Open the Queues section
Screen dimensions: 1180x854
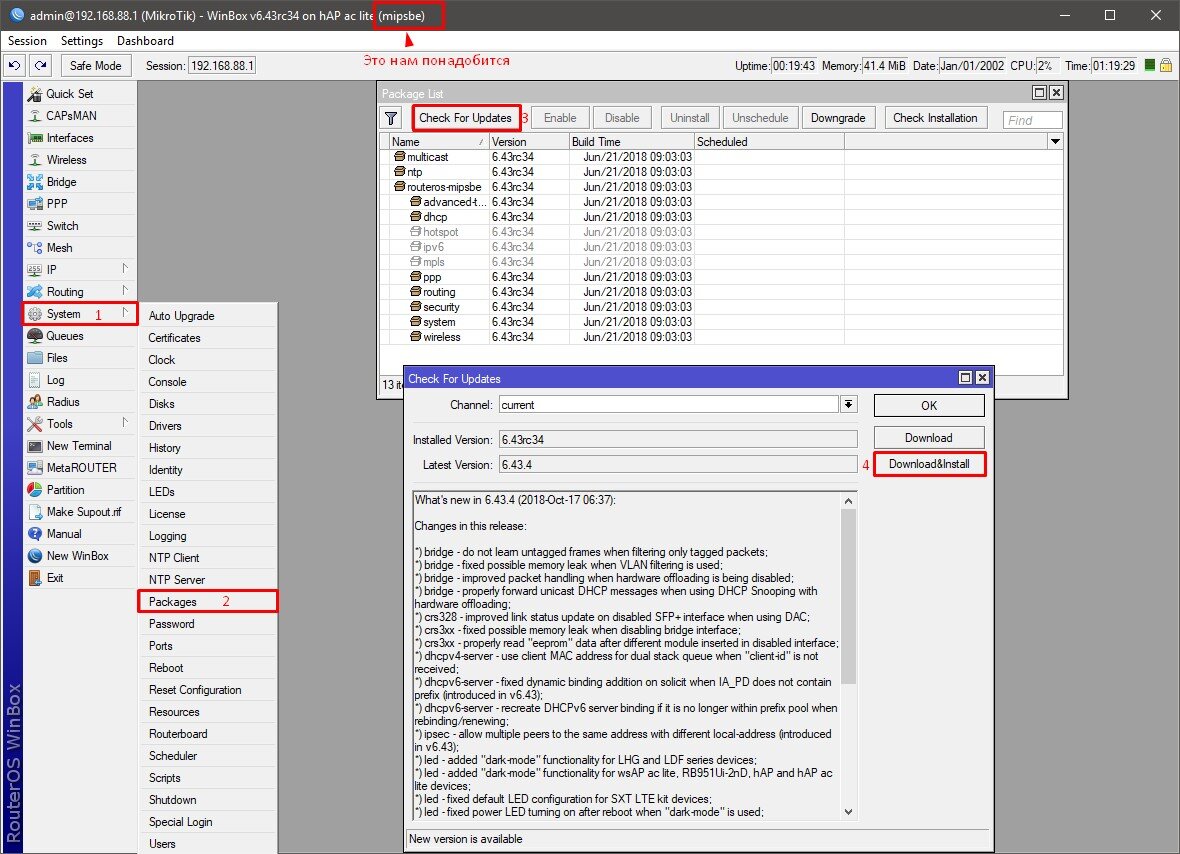[64, 336]
